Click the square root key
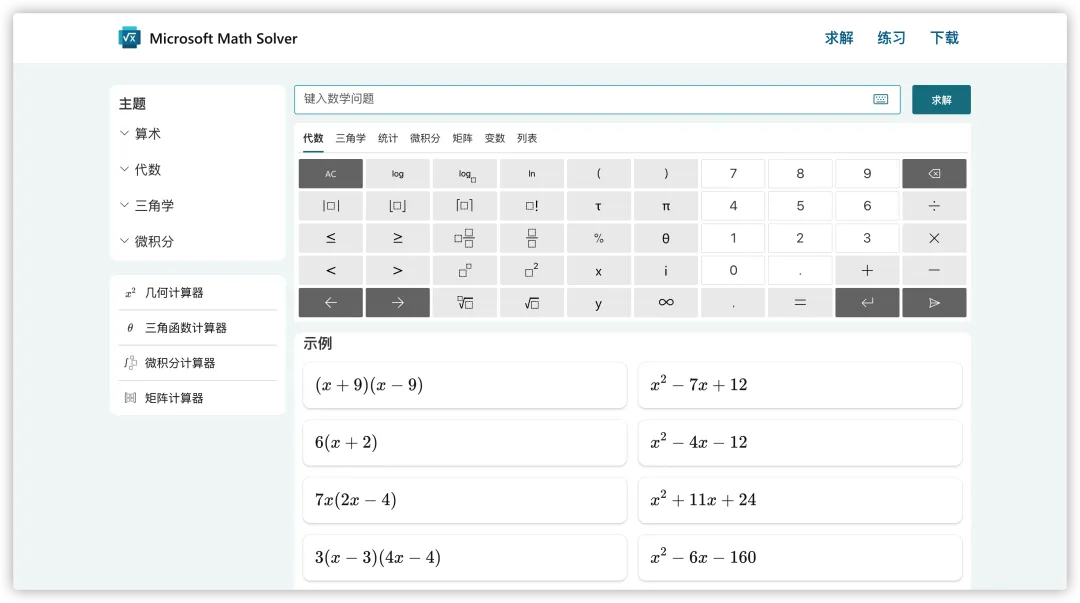 (532, 303)
